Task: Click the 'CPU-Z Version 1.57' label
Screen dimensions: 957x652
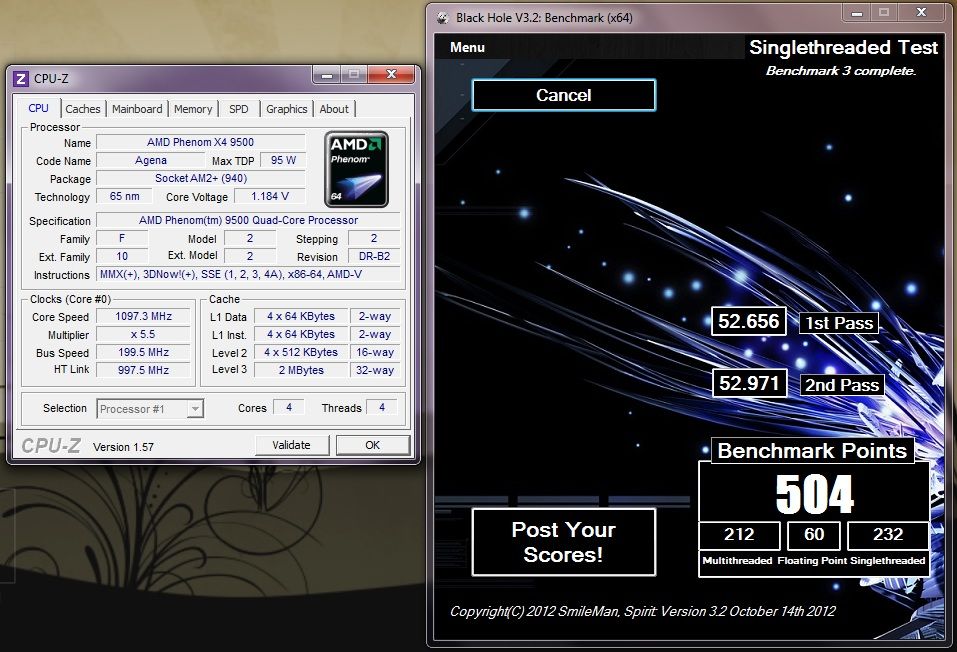Action: point(88,446)
